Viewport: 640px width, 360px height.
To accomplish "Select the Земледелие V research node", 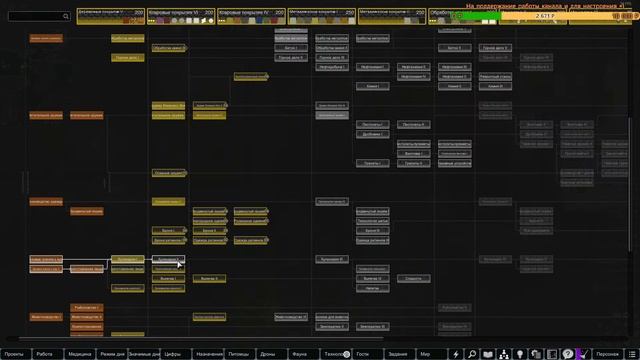I will [x=332, y=327].
